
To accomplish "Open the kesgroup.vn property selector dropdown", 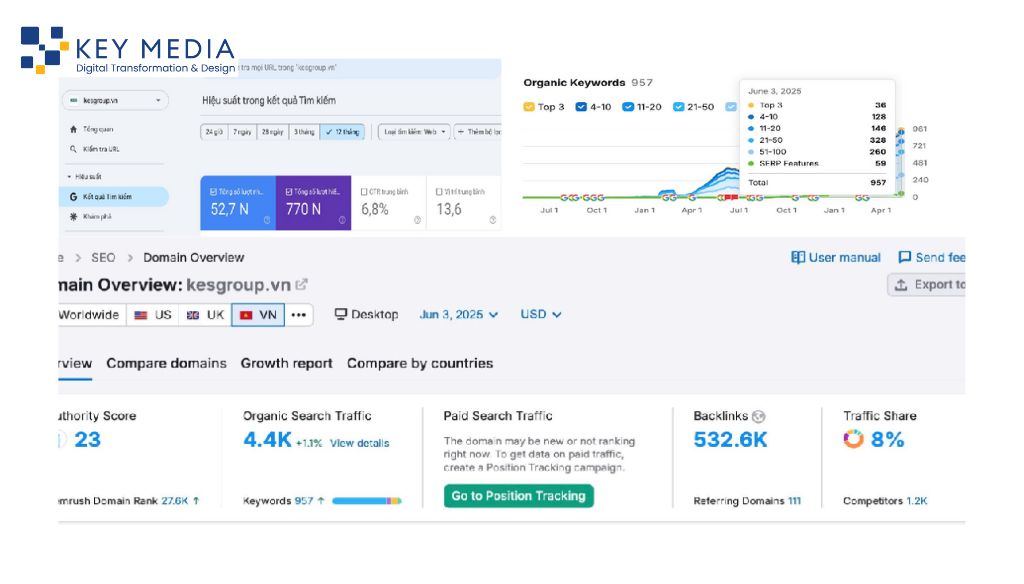I will (115, 101).
